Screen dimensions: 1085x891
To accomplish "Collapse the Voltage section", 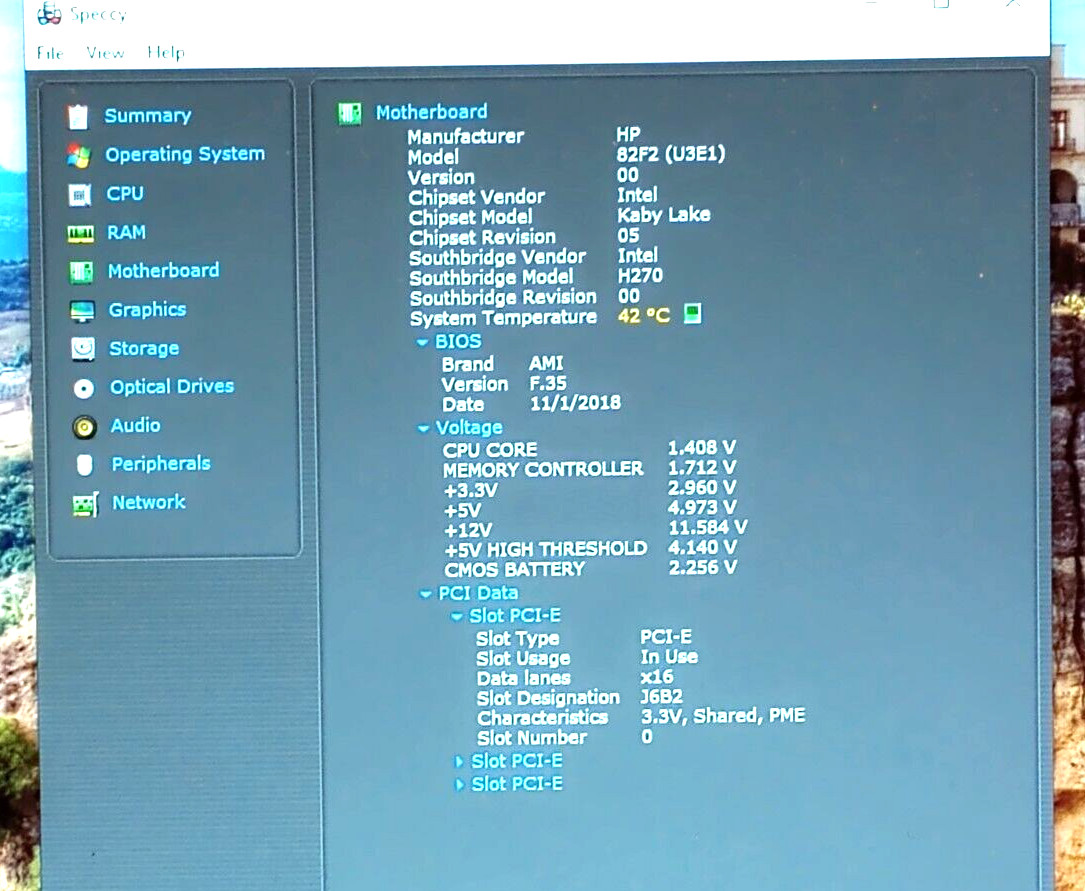I will click(x=423, y=429).
